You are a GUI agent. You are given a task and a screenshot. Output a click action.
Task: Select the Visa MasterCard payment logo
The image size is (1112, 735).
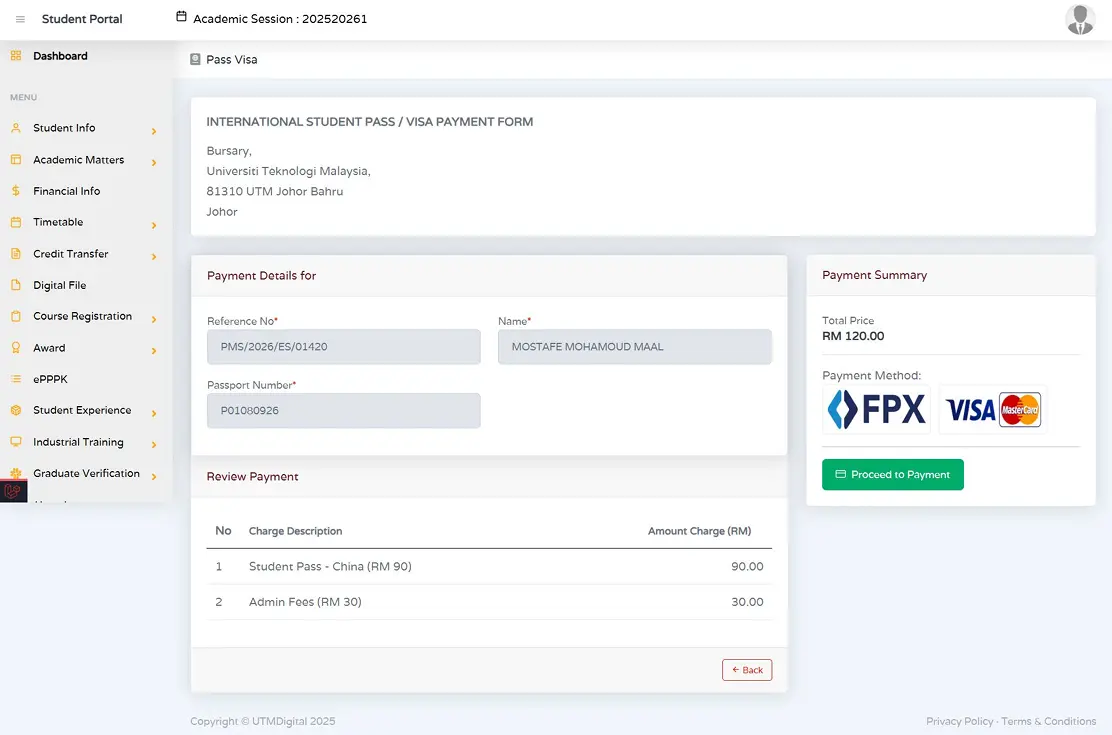coord(993,409)
